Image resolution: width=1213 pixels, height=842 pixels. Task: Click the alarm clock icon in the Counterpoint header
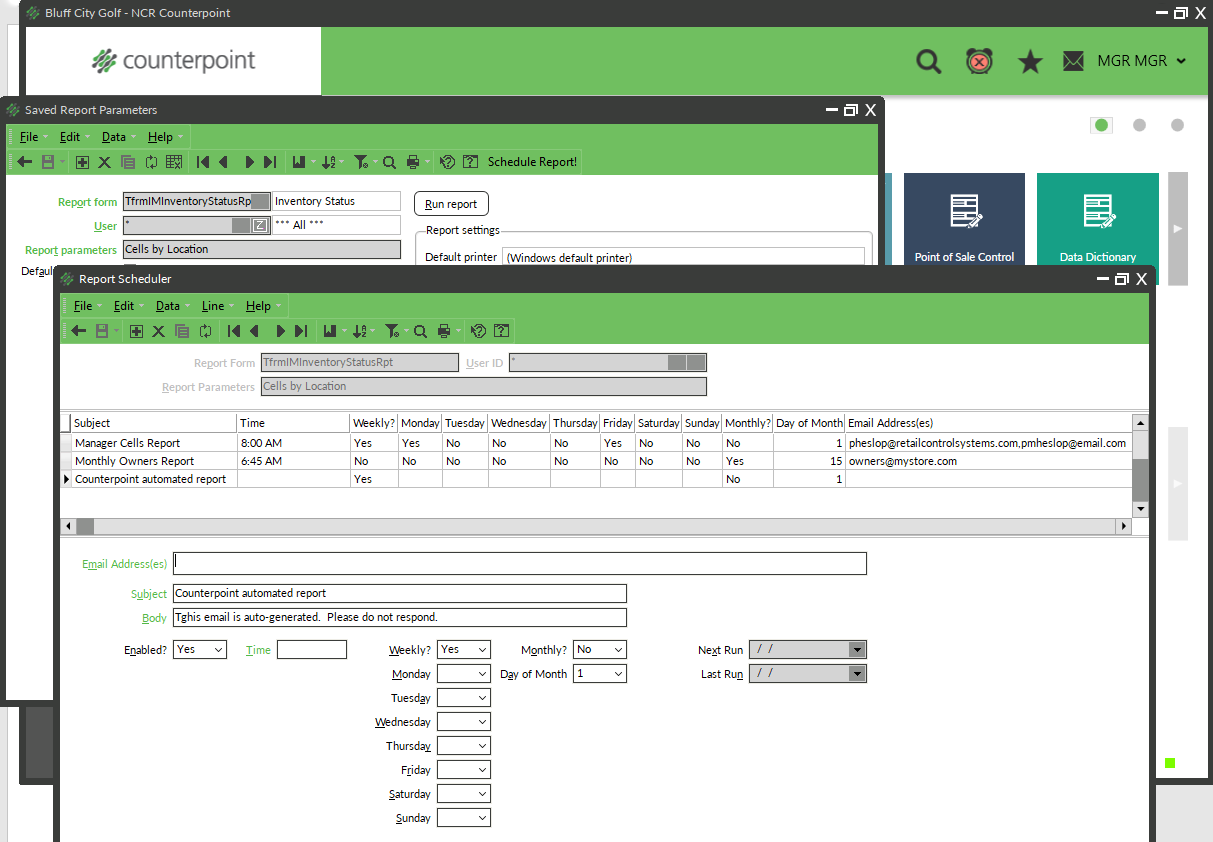tap(979, 61)
